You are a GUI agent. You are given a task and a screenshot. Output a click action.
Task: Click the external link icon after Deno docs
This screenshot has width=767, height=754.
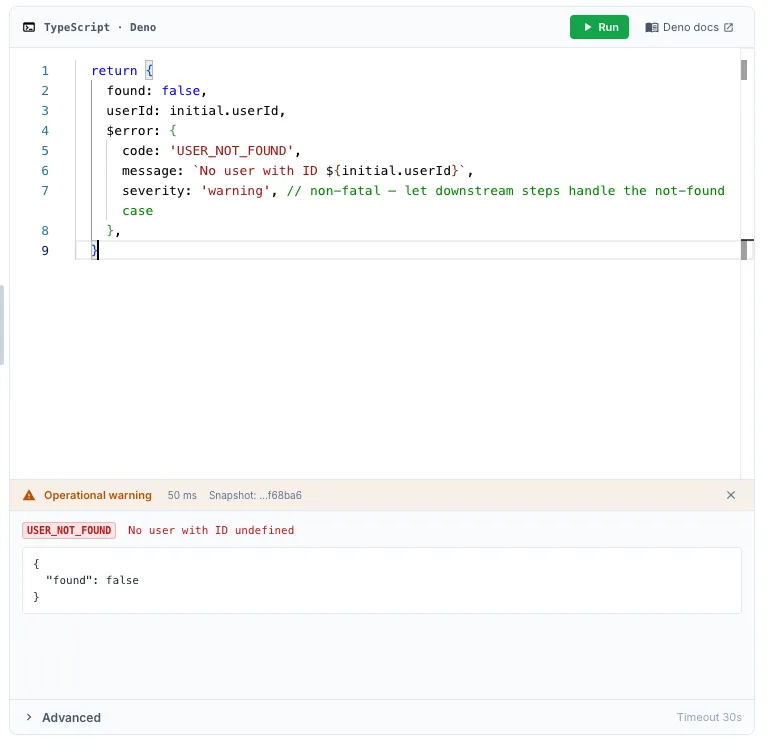click(x=729, y=27)
